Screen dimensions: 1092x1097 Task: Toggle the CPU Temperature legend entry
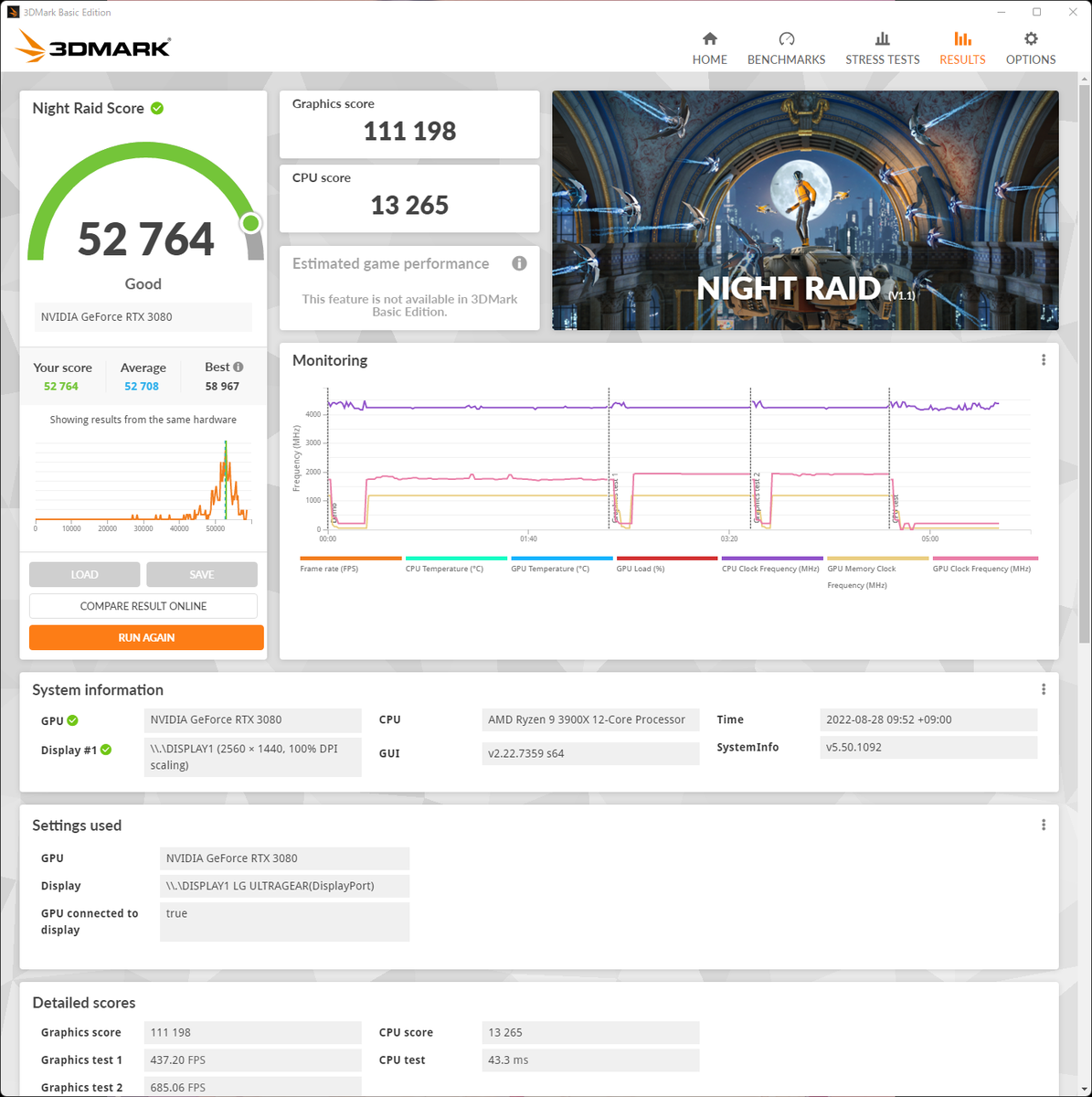coord(456,564)
